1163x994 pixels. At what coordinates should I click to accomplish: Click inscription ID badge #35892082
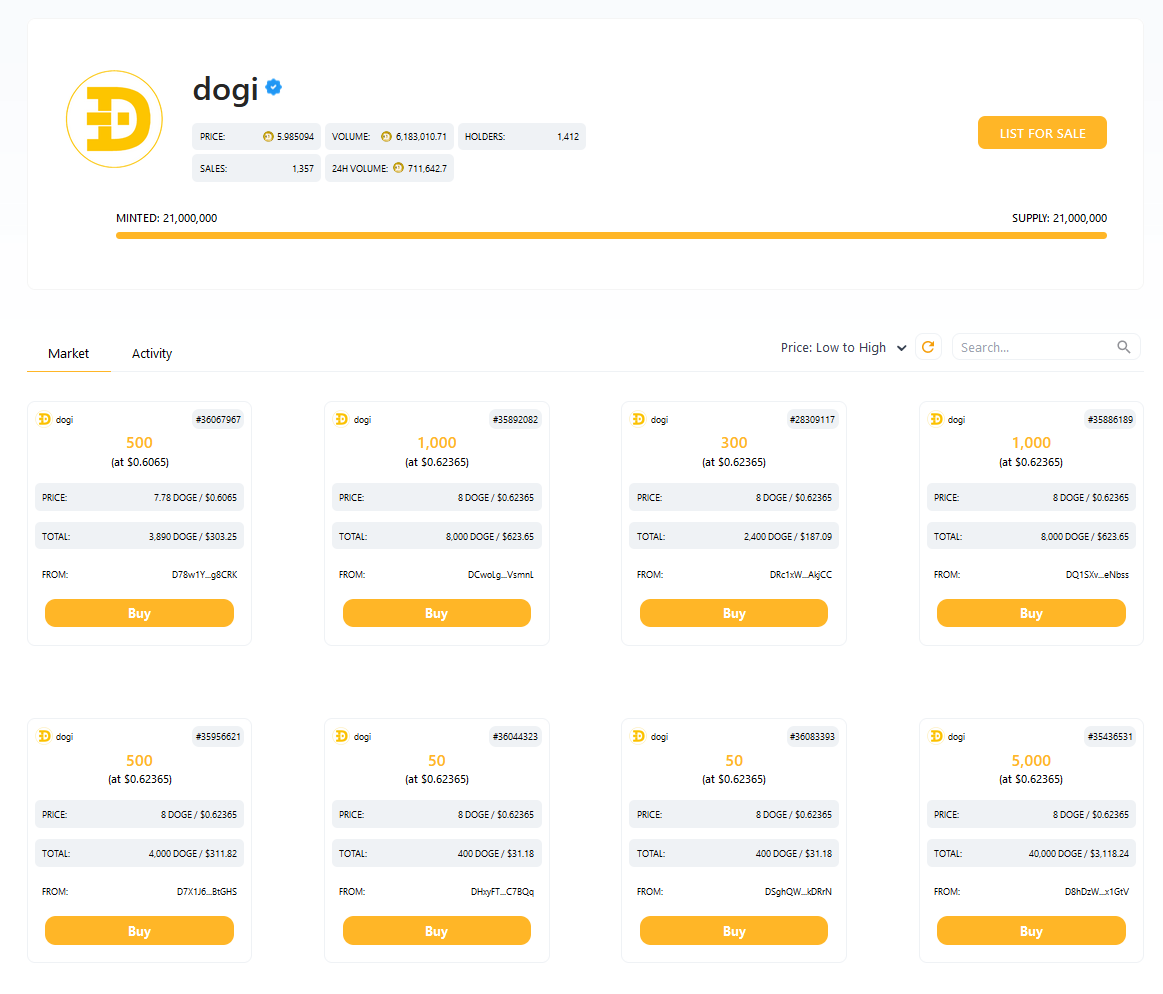(516, 420)
